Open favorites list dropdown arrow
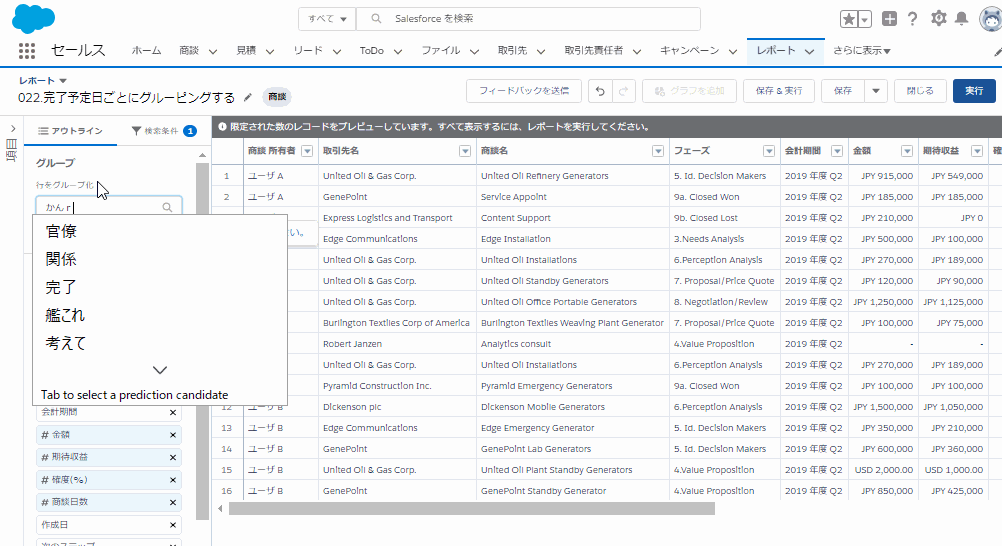 click(865, 19)
